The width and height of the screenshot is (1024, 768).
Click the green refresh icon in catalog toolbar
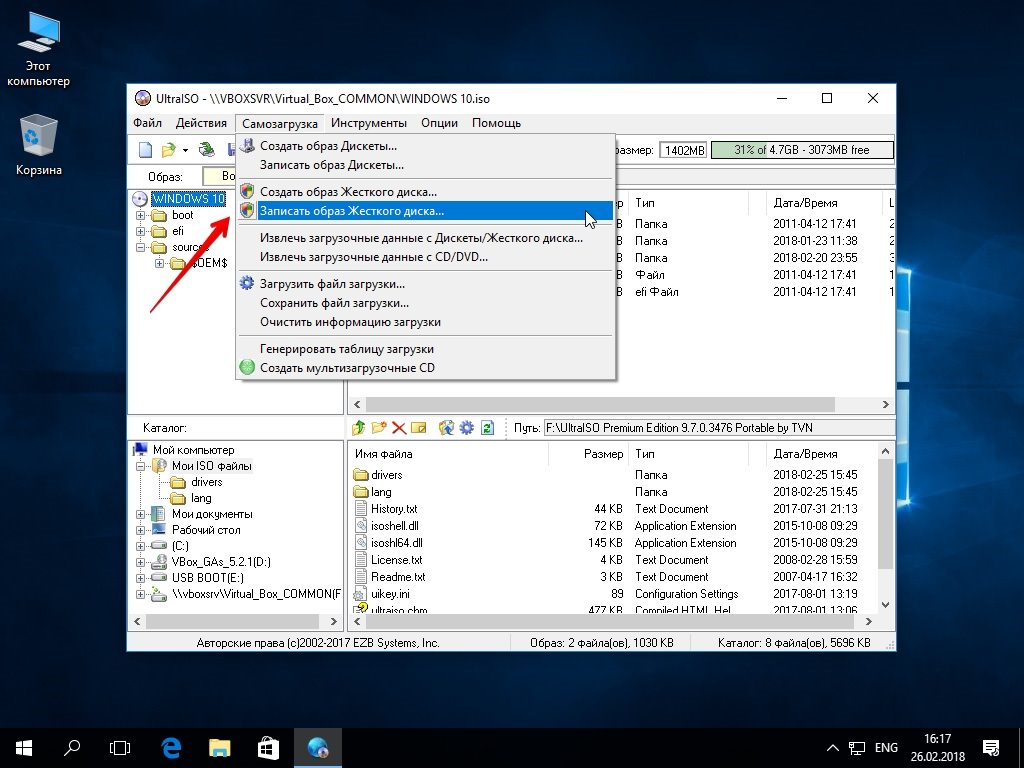pyautogui.click(x=487, y=428)
